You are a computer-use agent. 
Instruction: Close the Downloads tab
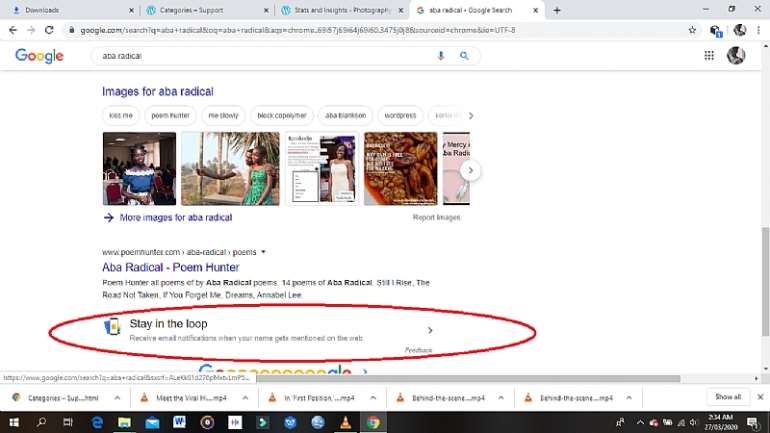132,10
